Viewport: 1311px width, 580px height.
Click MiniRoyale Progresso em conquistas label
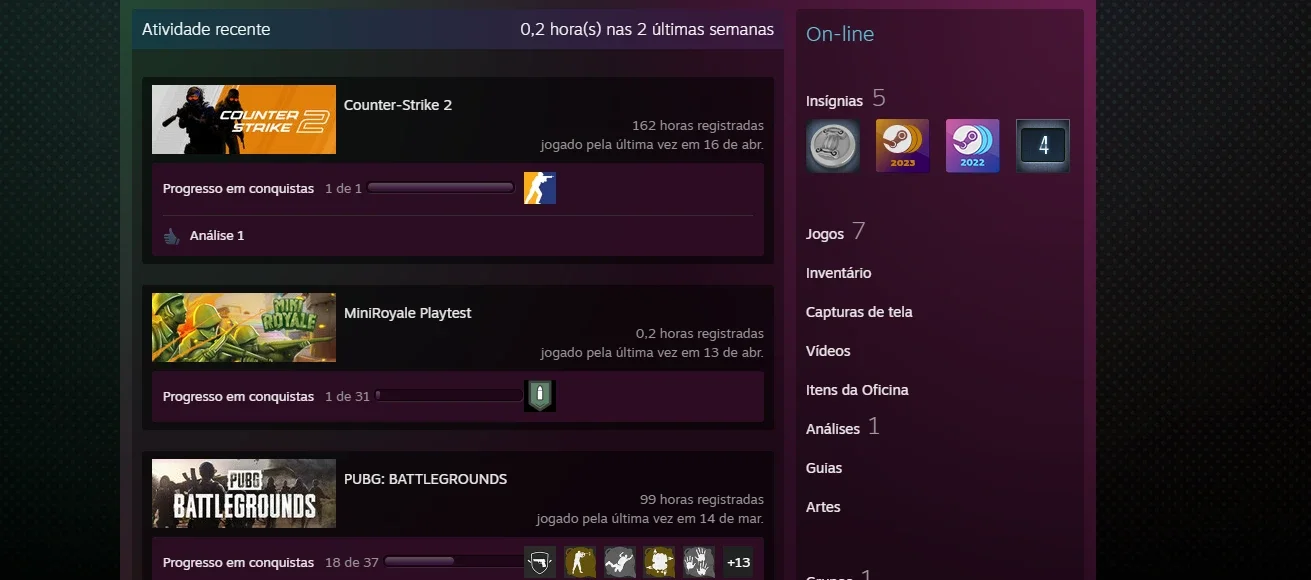238,396
